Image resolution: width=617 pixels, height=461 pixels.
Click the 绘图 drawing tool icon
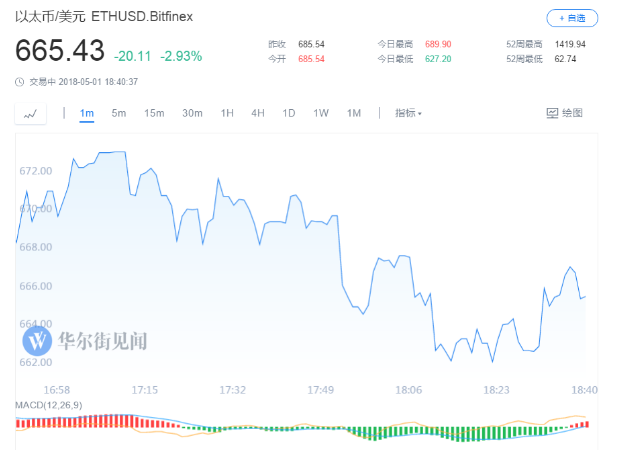(551, 113)
